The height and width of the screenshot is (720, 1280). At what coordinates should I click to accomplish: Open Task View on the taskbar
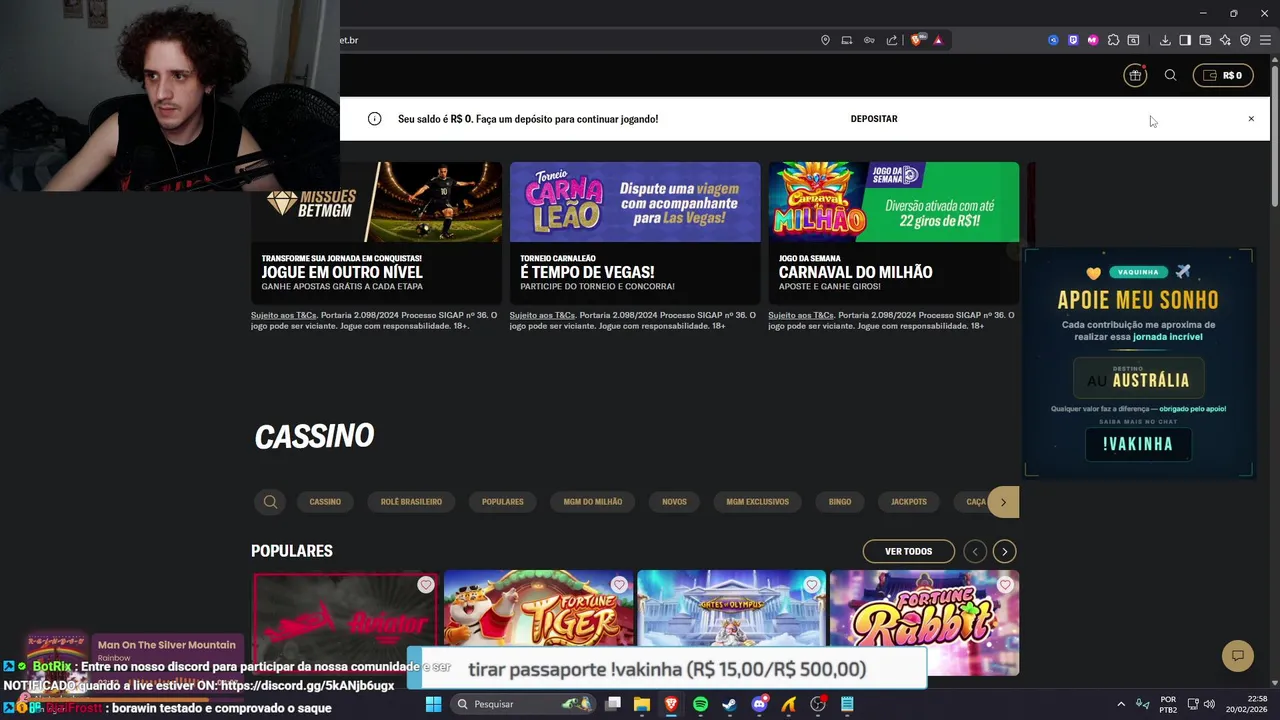click(613, 704)
